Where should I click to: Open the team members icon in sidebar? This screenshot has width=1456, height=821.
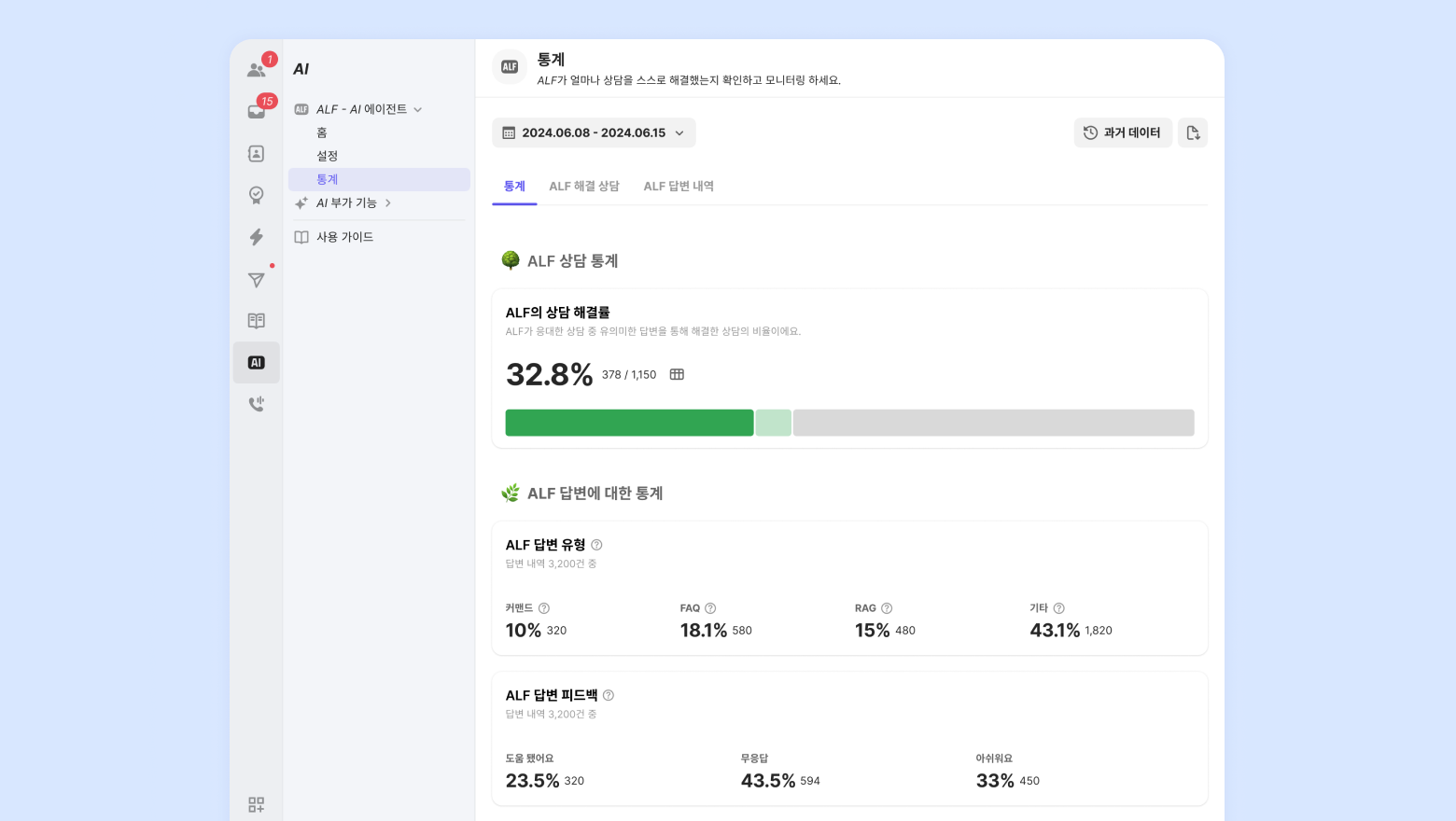click(256, 70)
